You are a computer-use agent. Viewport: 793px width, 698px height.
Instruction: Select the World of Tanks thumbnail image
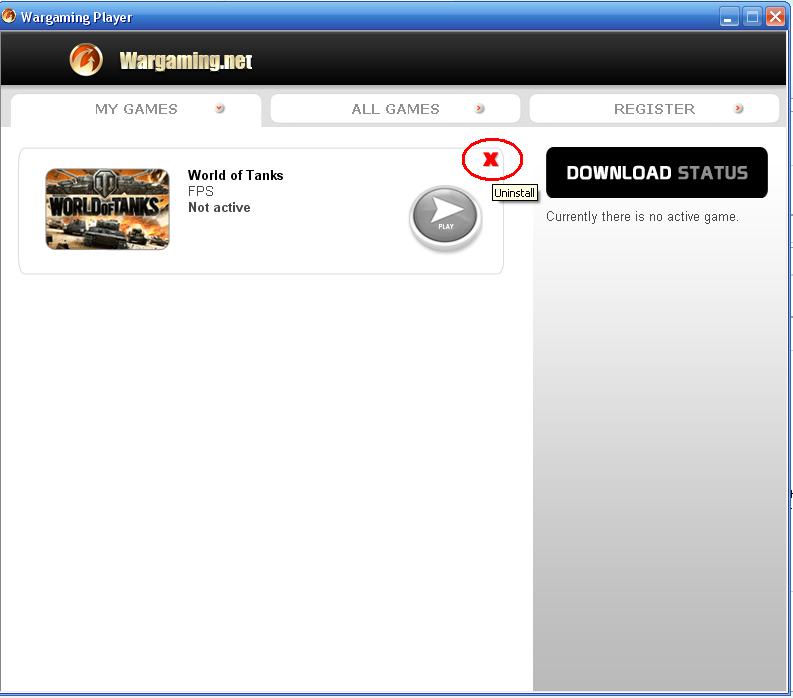coord(107,209)
